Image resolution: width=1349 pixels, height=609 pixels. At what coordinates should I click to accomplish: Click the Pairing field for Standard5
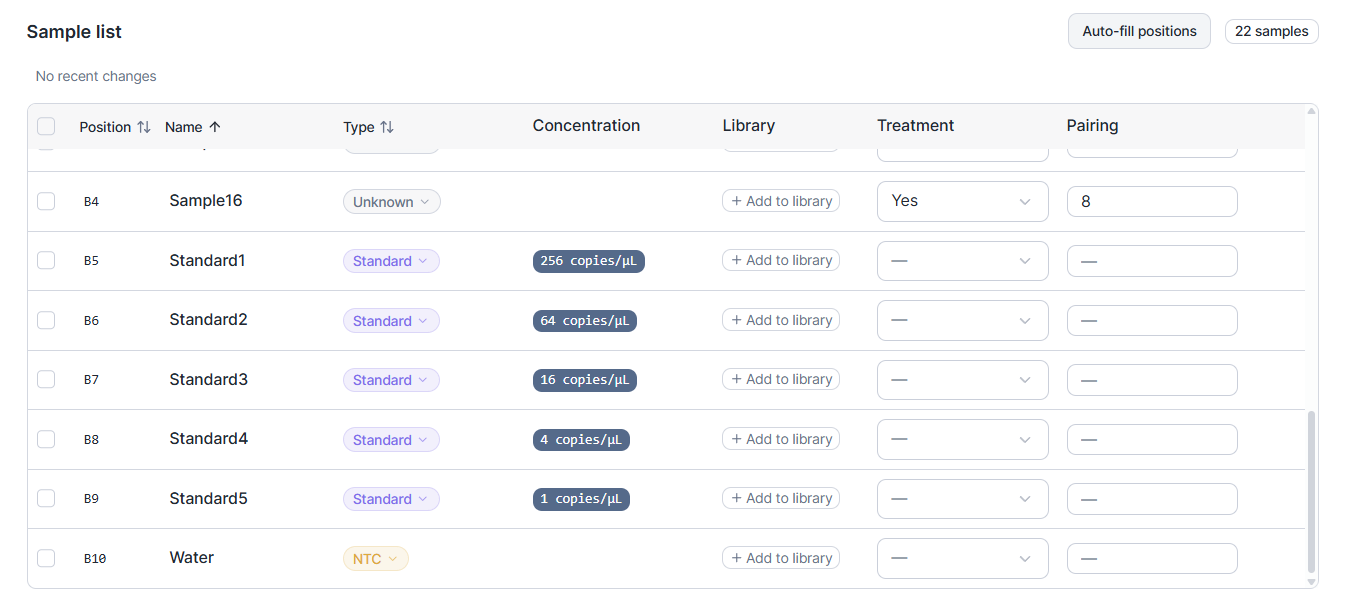[x=1152, y=499]
